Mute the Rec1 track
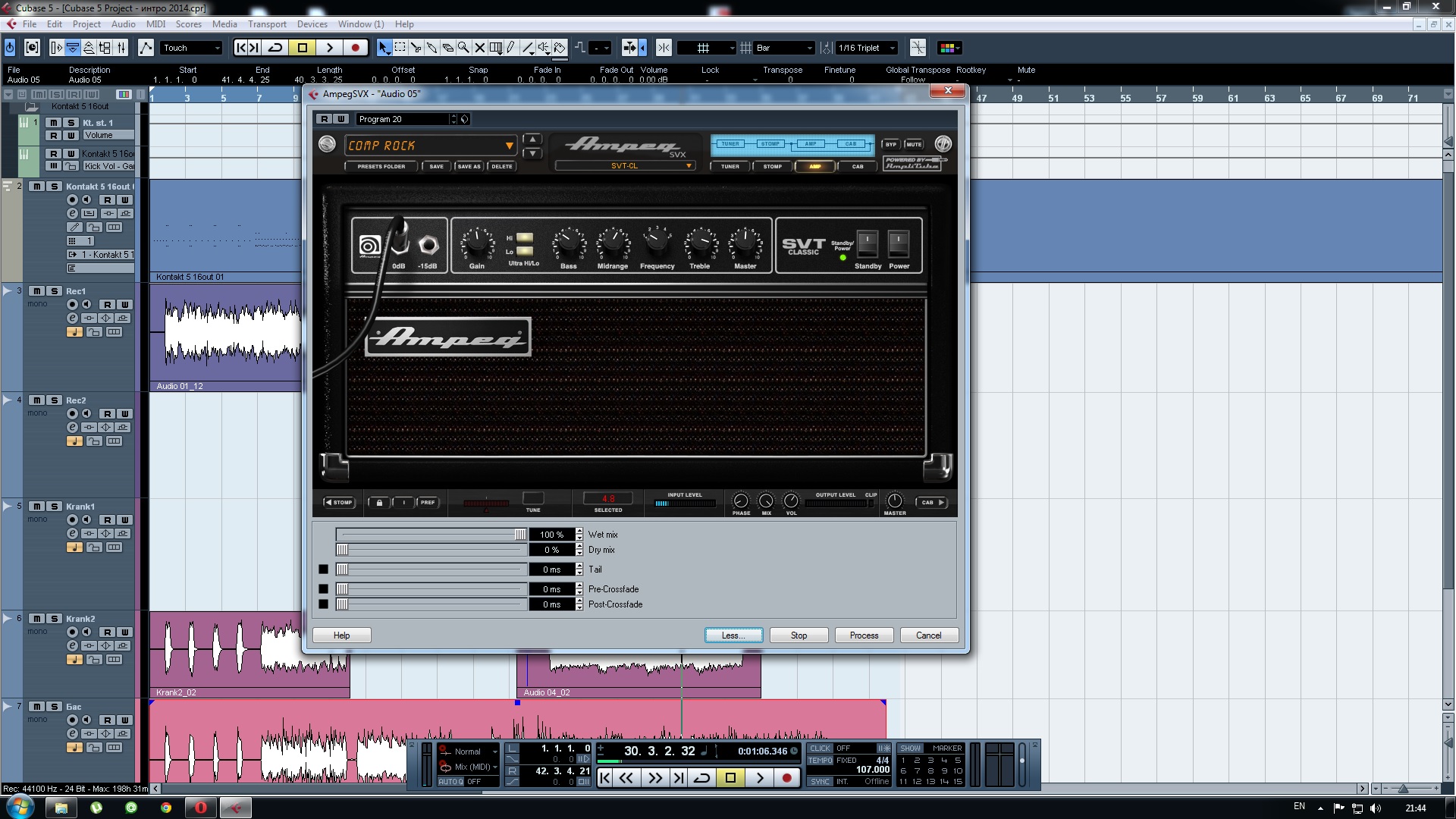The image size is (1456, 819). click(36, 291)
